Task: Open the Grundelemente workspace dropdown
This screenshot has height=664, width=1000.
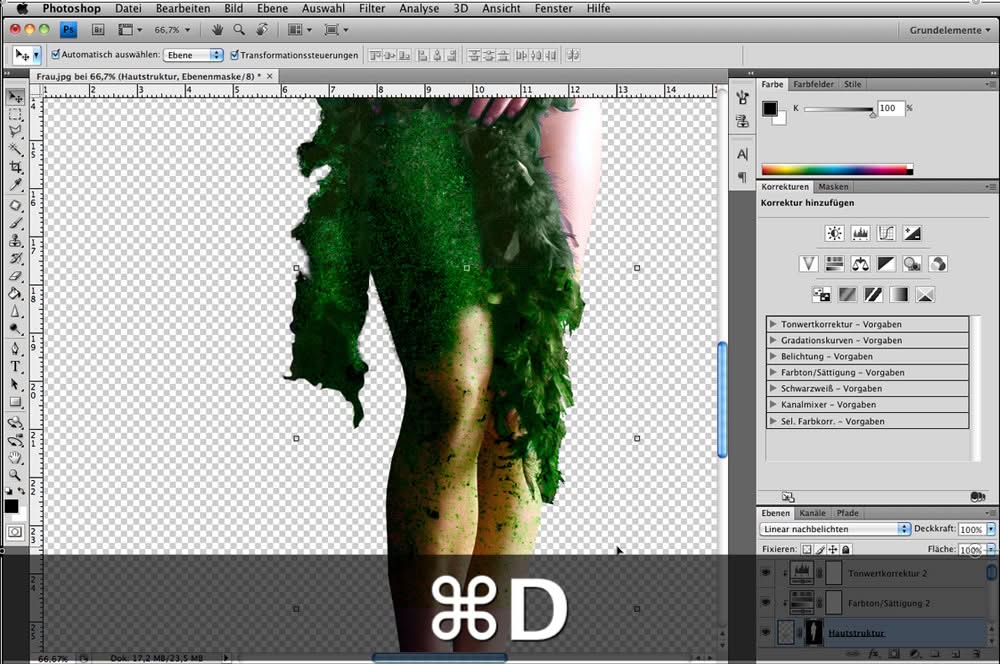Action: (x=950, y=30)
